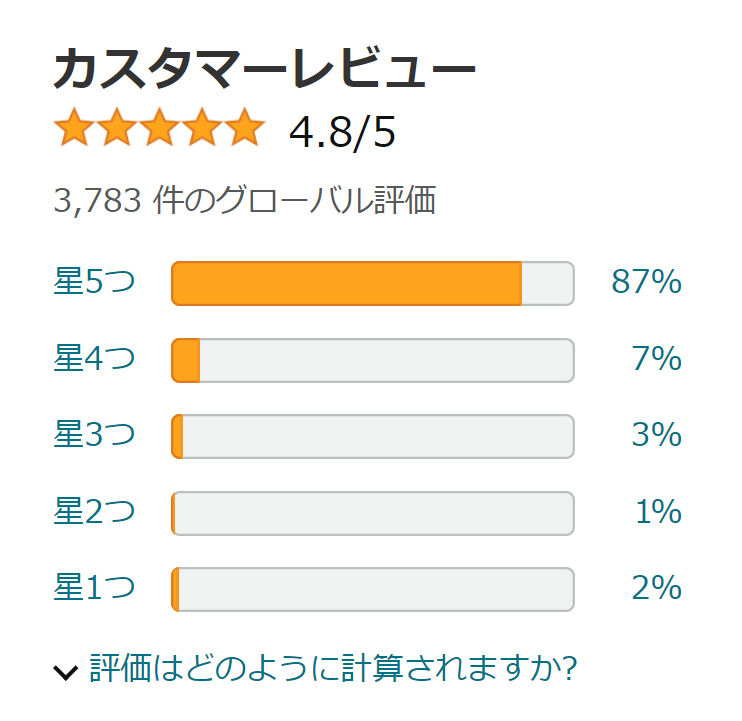Click the 4.8/5 rating score text
Screen dimensions: 742x721
click(342, 132)
